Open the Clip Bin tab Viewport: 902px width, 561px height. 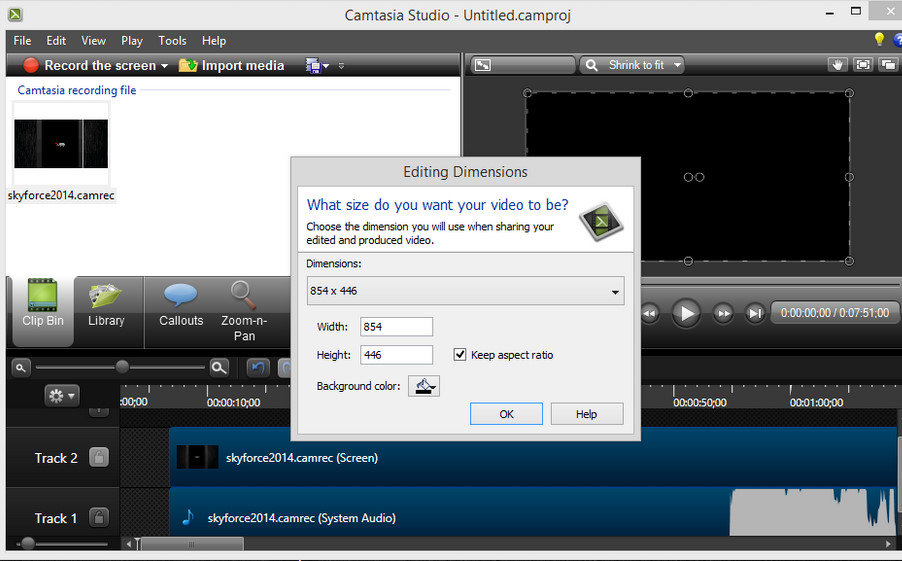[x=43, y=311]
